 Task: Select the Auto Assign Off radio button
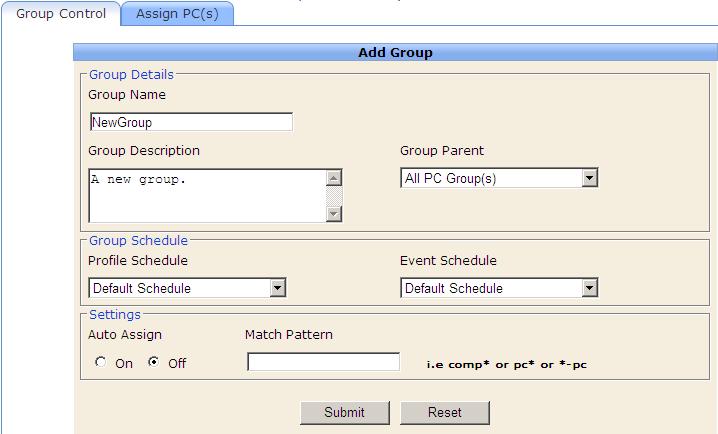pyautogui.click(x=153, y=362)
